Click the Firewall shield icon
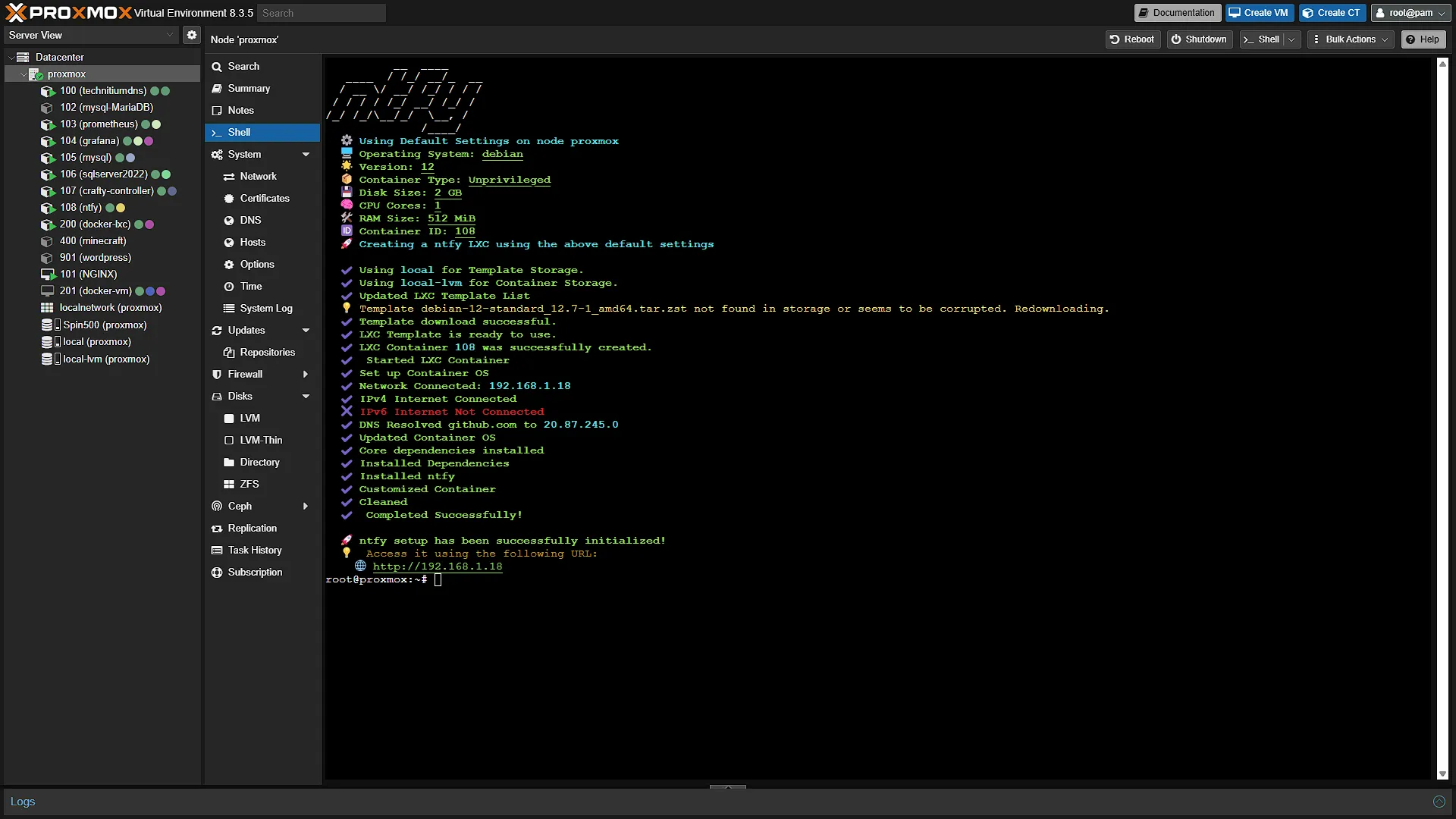Image resolution: width=1456 pixels, height=819 pixels. tap(217, 375)
